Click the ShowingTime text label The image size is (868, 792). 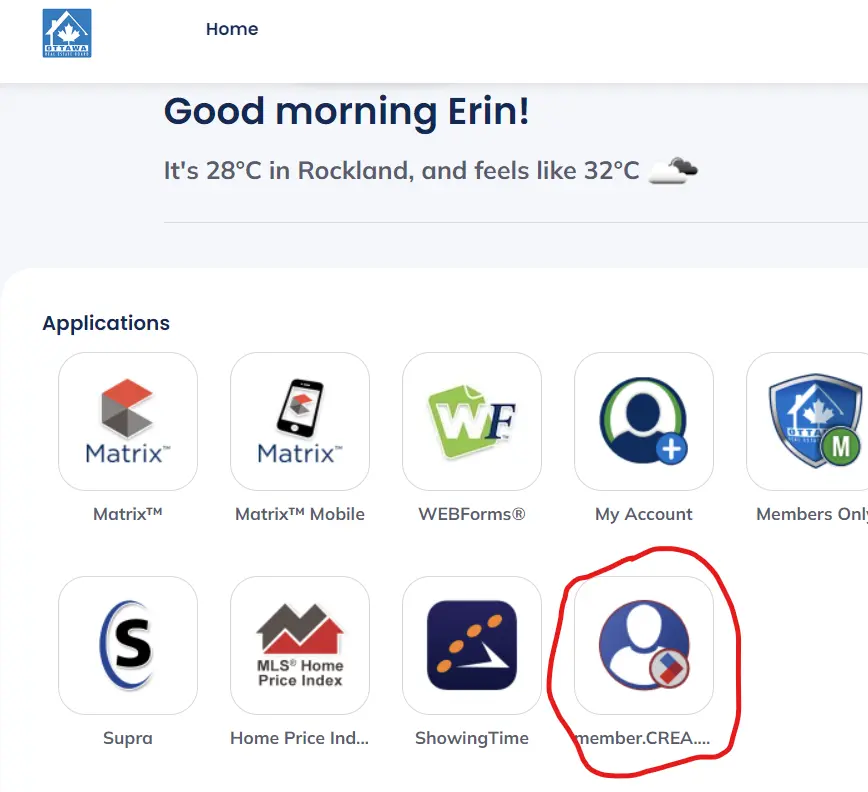(472, 738)
